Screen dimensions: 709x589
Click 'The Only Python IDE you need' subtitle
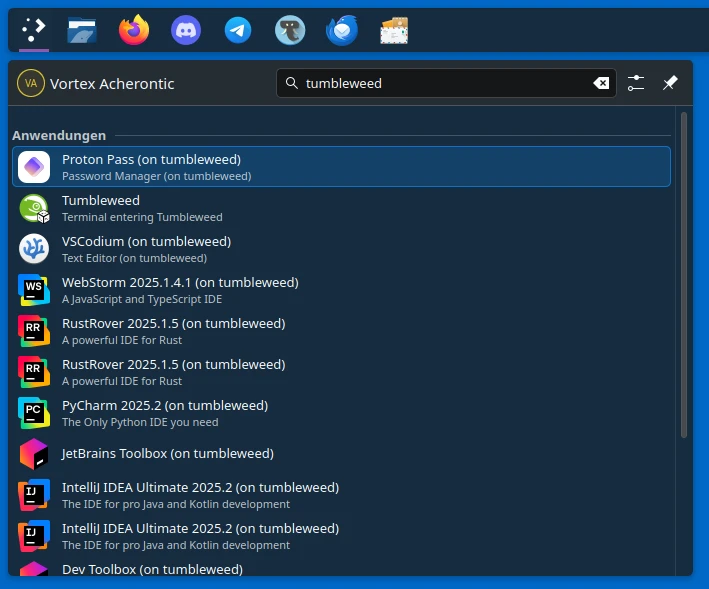point(140,422)
